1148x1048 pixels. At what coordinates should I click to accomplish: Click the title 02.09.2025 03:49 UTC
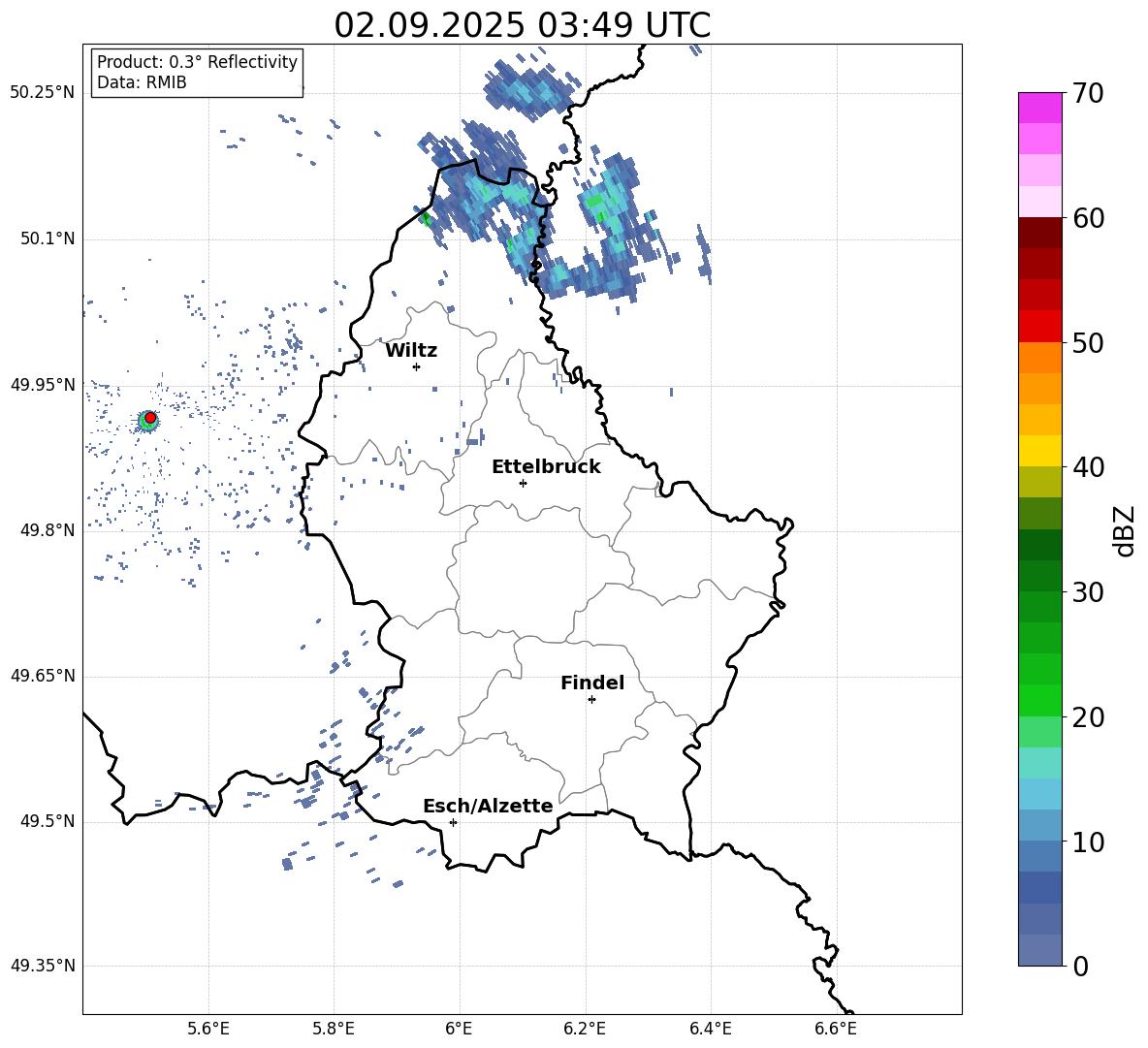point(523,25)
